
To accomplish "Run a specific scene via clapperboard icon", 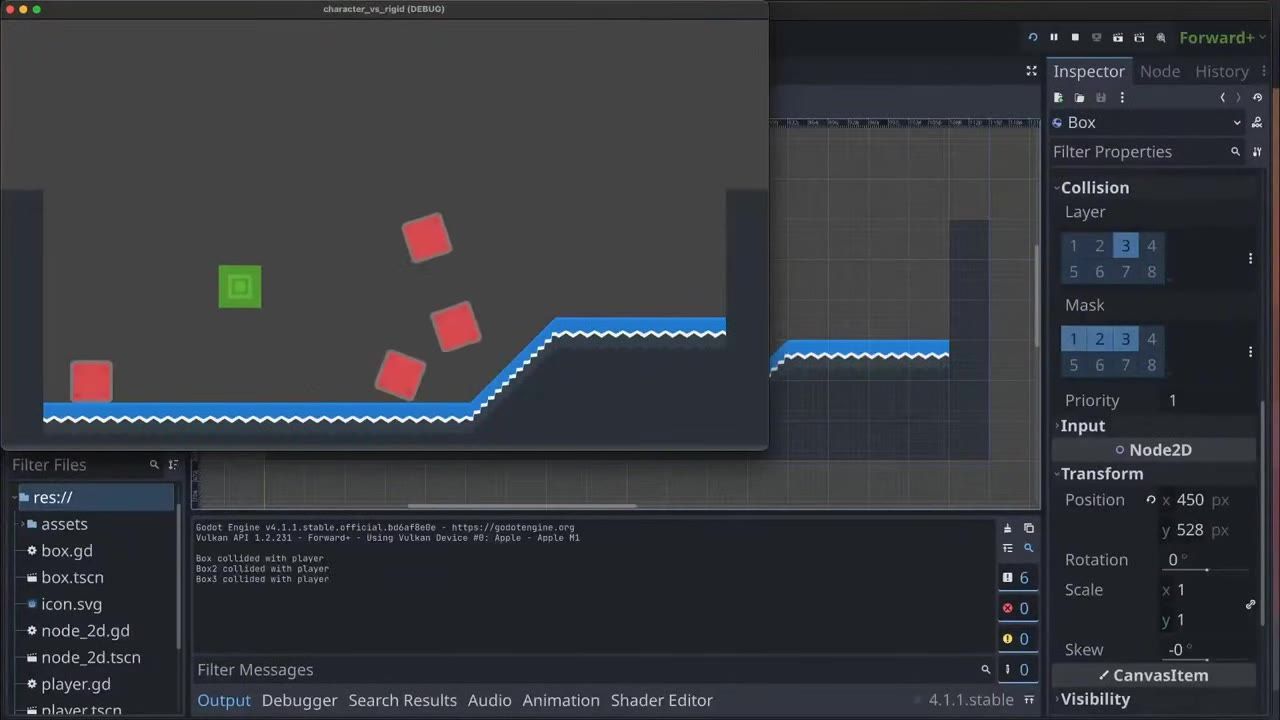I will (x=1139, y=37).
